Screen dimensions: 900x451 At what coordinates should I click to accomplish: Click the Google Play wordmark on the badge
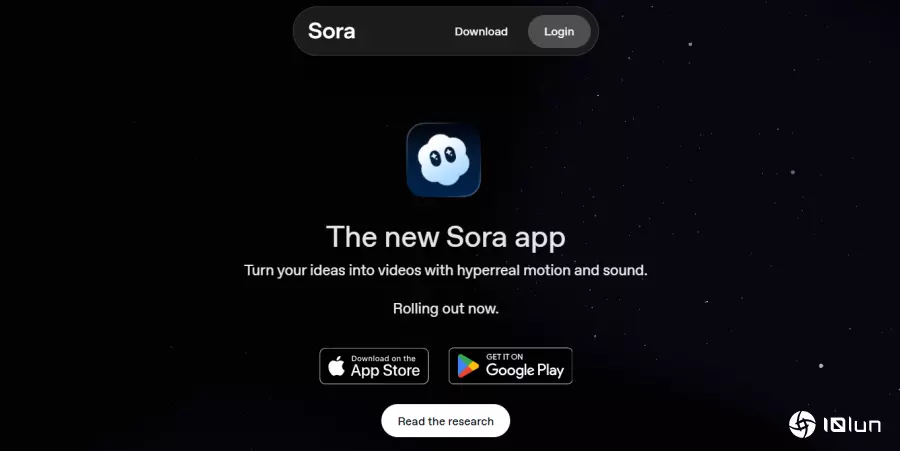525,371
